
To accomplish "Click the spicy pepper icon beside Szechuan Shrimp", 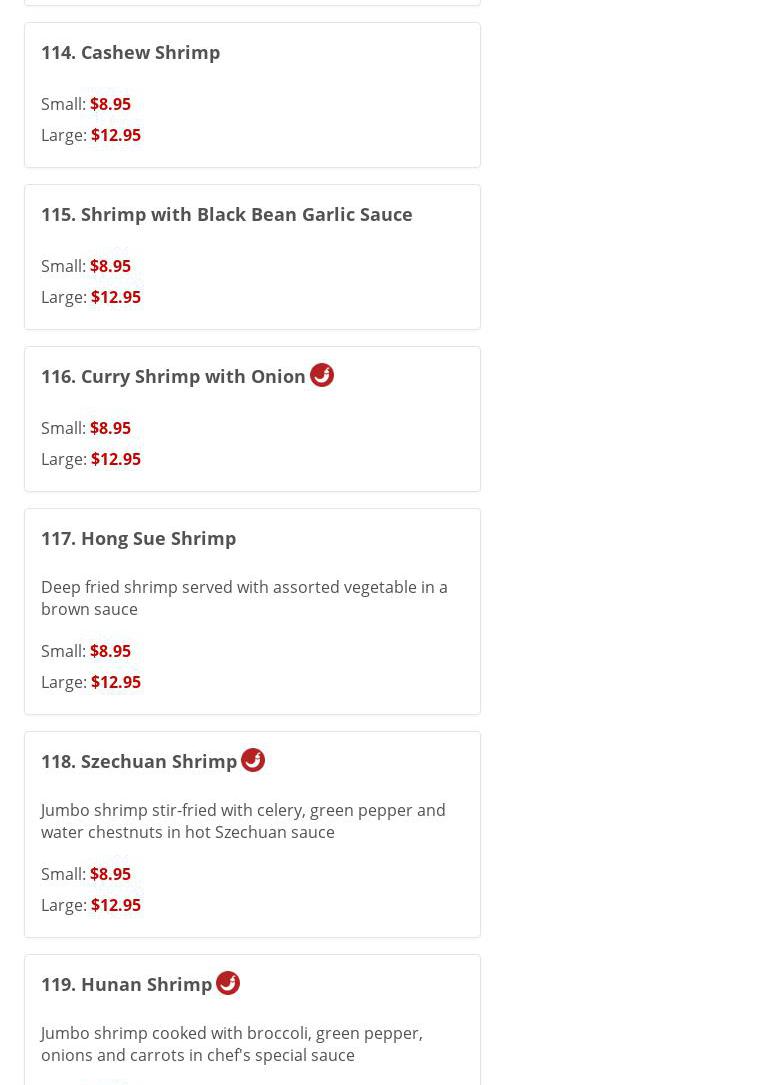I will click(253, 760).
